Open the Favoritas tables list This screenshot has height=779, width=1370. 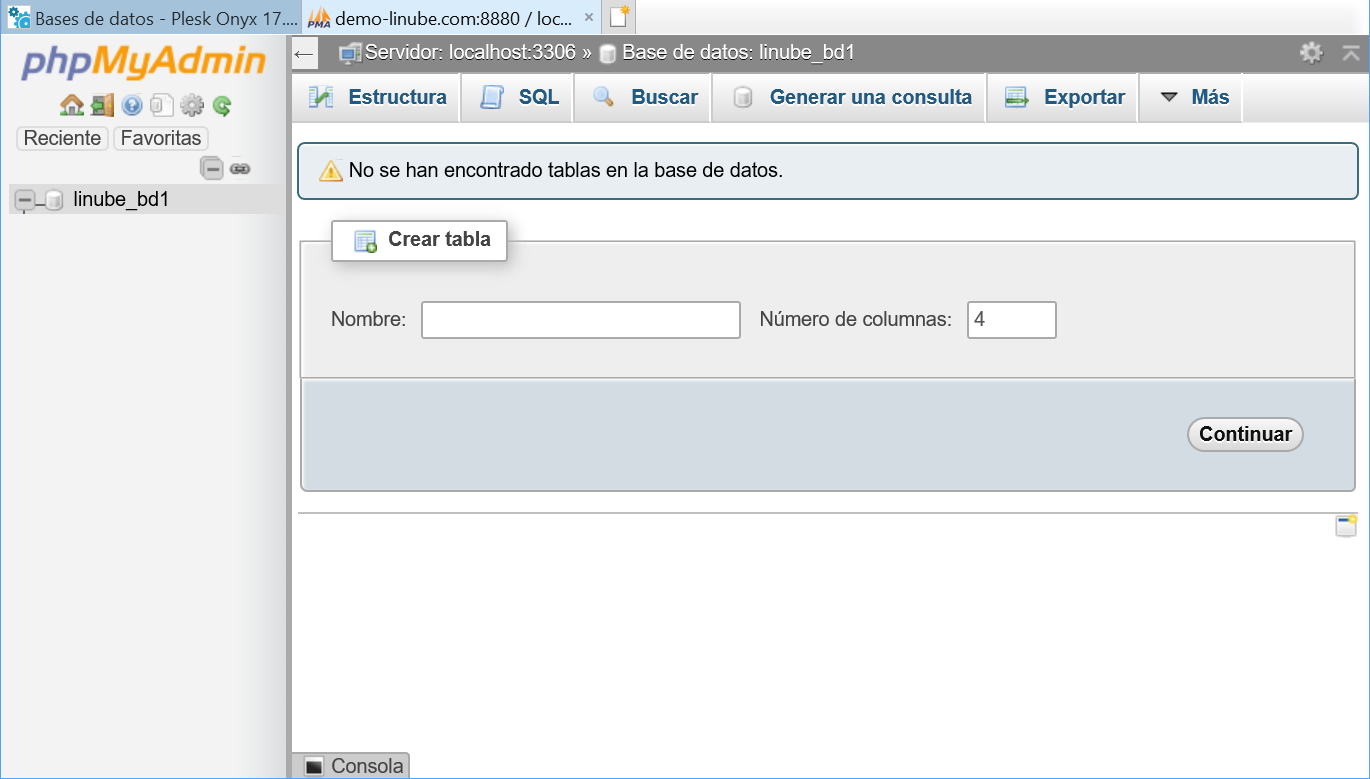tap(161, 138)
